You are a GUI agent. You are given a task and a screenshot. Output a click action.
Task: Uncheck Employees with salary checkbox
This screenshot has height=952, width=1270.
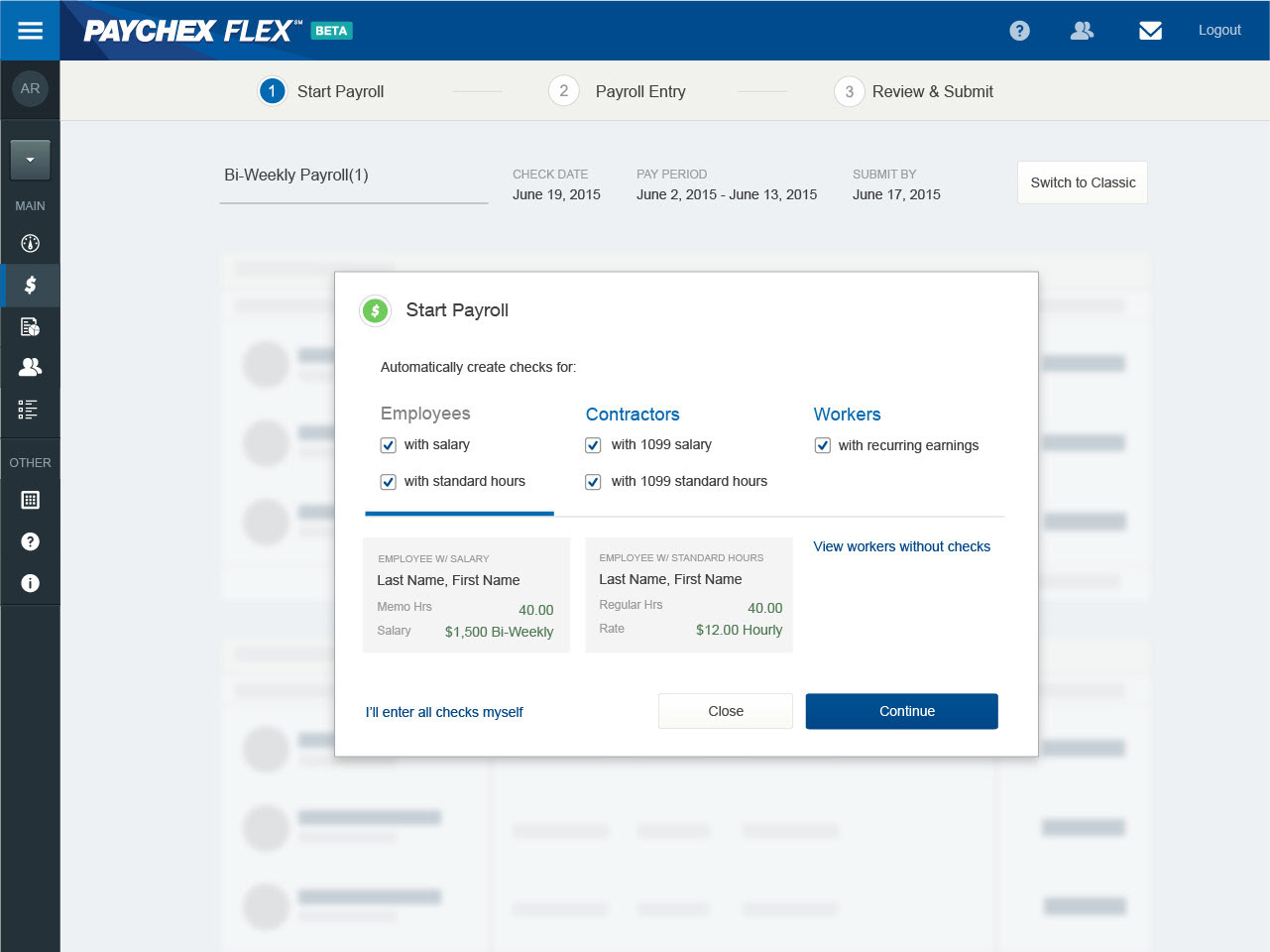(x=389, y=445)
